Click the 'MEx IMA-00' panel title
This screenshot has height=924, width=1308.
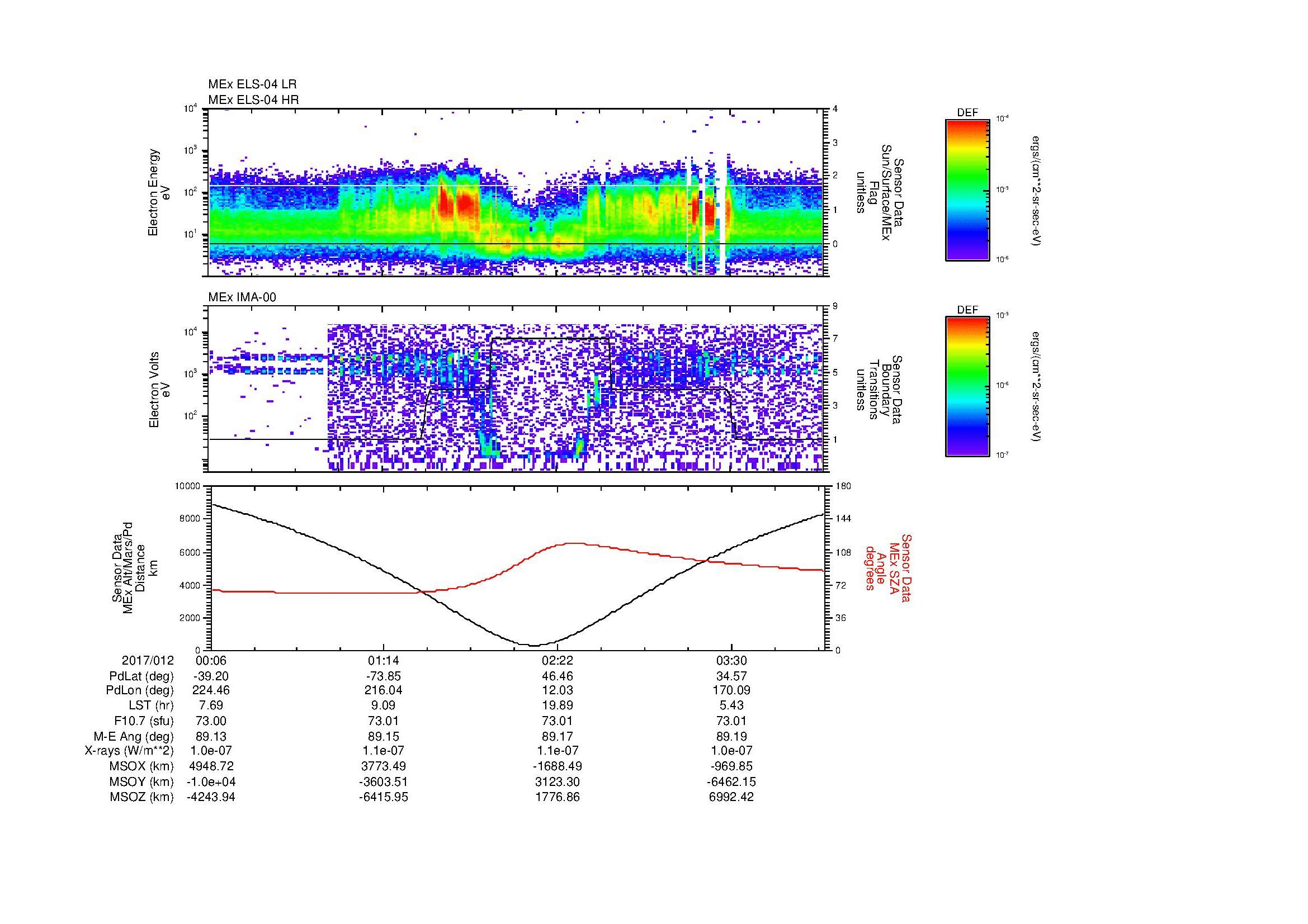[x=242, y=297]
